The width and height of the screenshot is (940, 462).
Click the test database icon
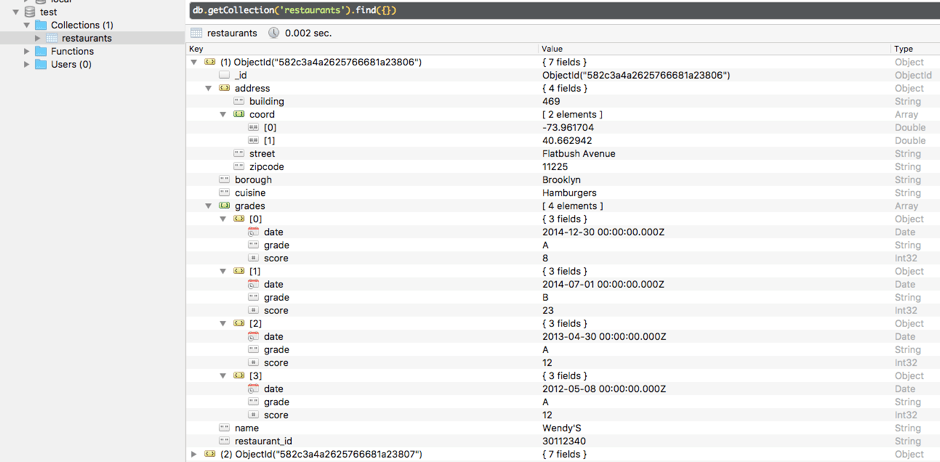[x=30, y=12]
